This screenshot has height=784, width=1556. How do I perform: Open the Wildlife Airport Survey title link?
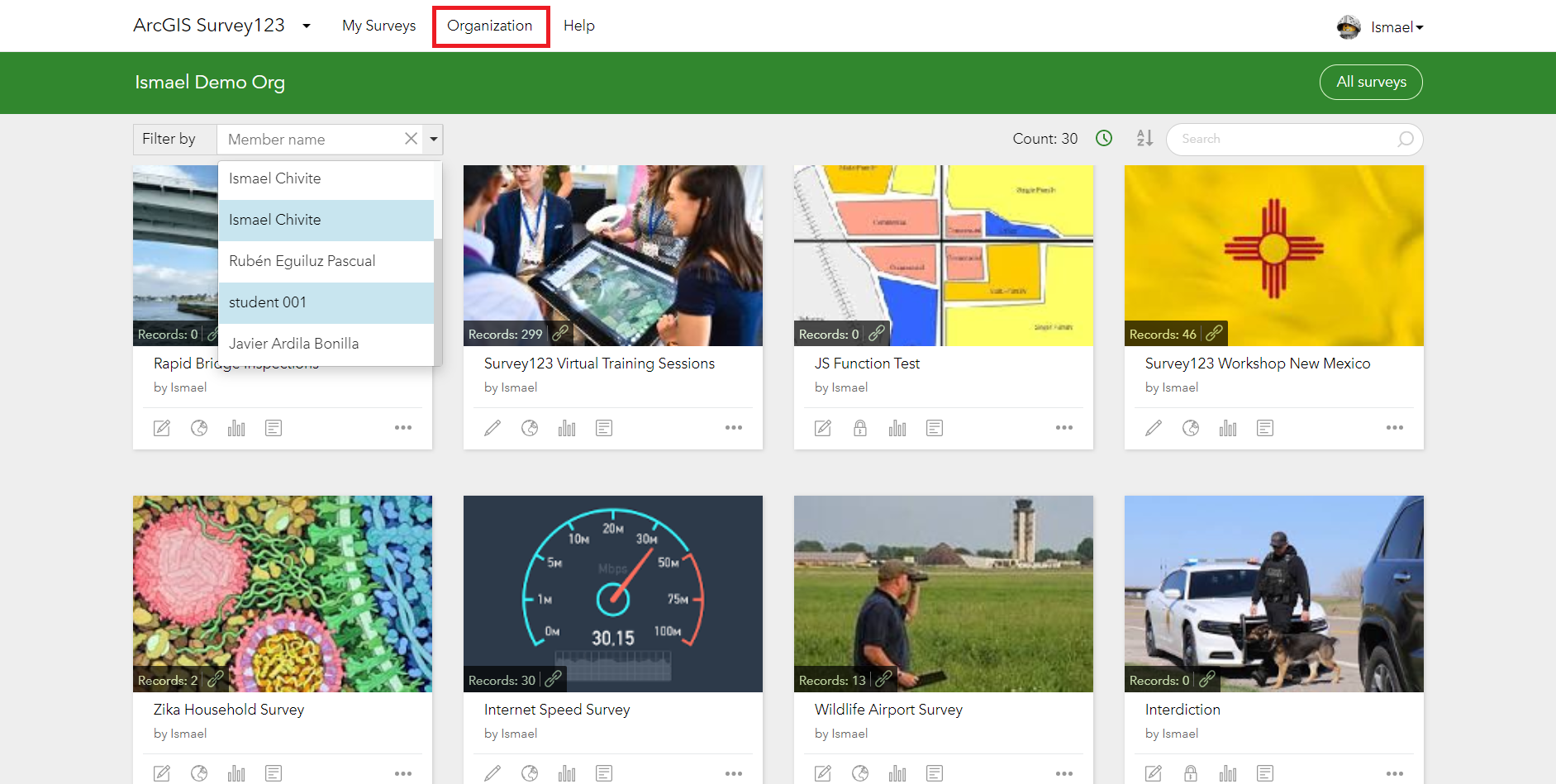point(888,710)
